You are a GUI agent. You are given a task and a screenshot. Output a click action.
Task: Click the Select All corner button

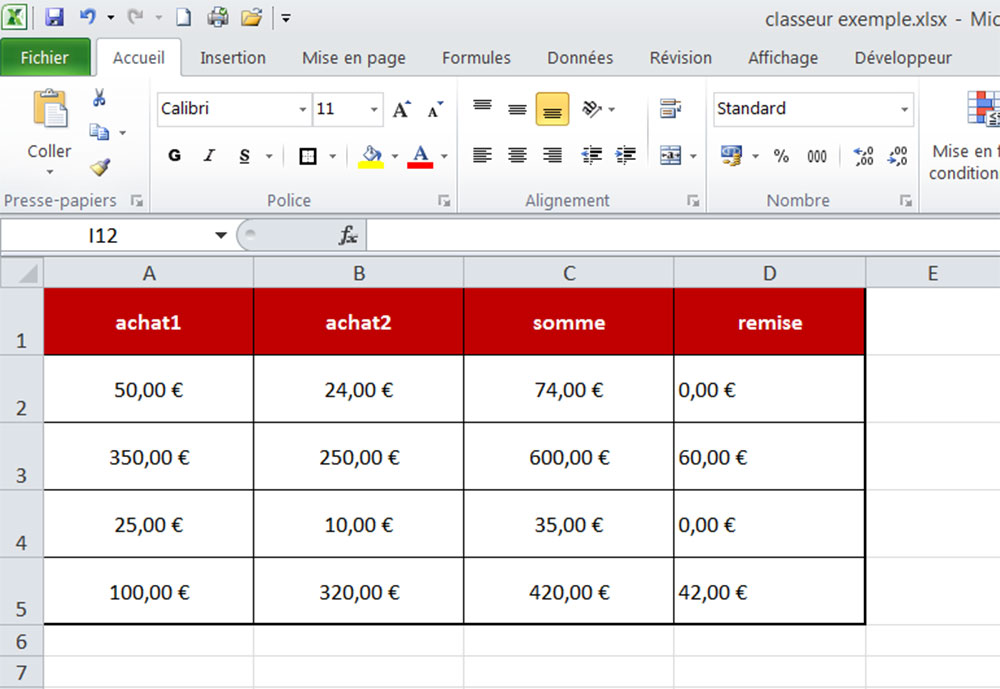pos(22,273)
